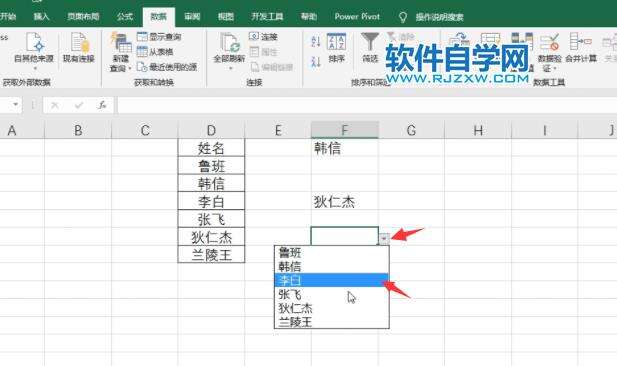The image size is (617, 366).
Task: Click inside the formula bar input
Action: pyautogui.click(x=367, y=105)
